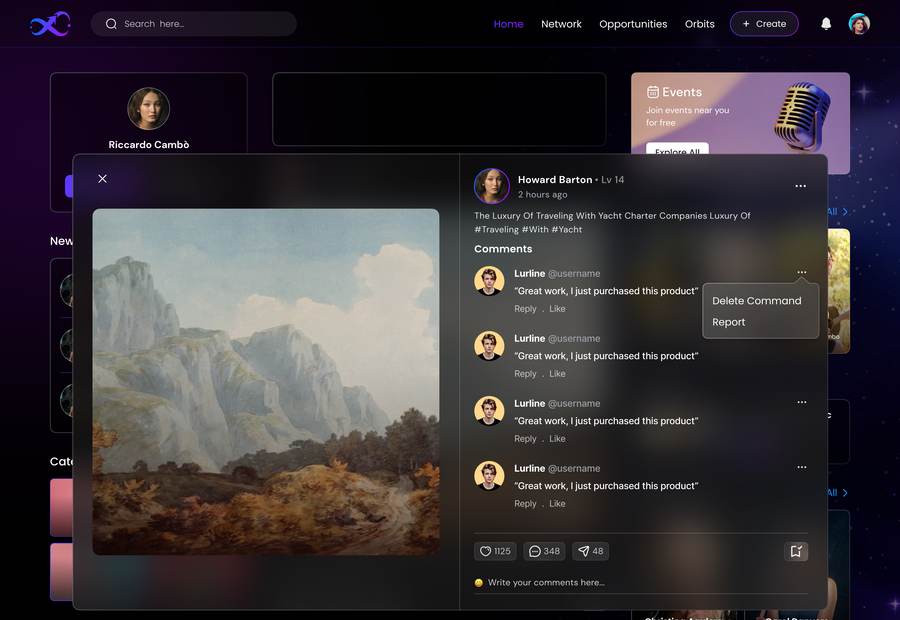This screenshot has width=900, height=620.
Task: Reply to the third Lurline comment
Action: 525,439
